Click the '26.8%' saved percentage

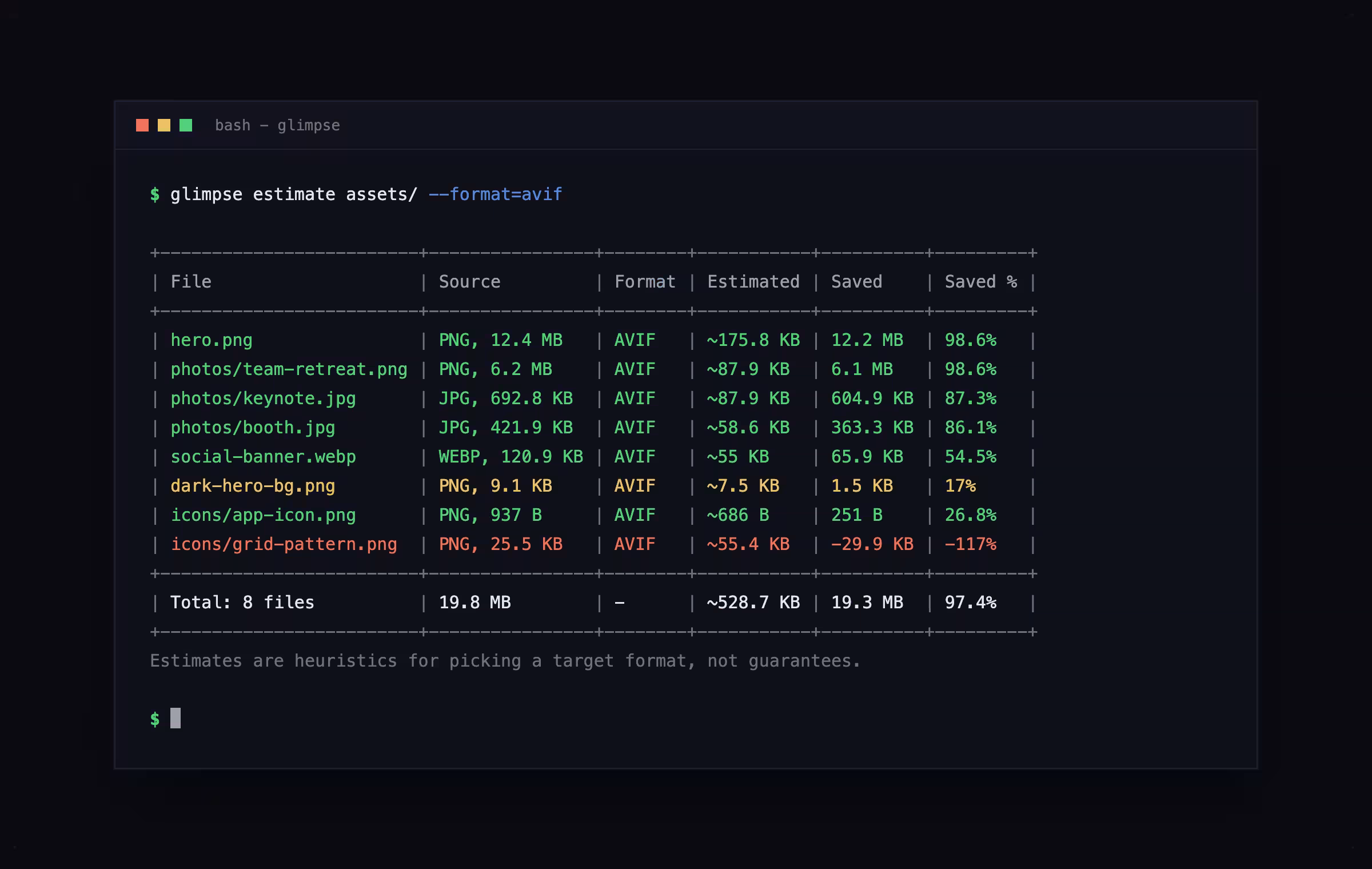click(971, 515)
